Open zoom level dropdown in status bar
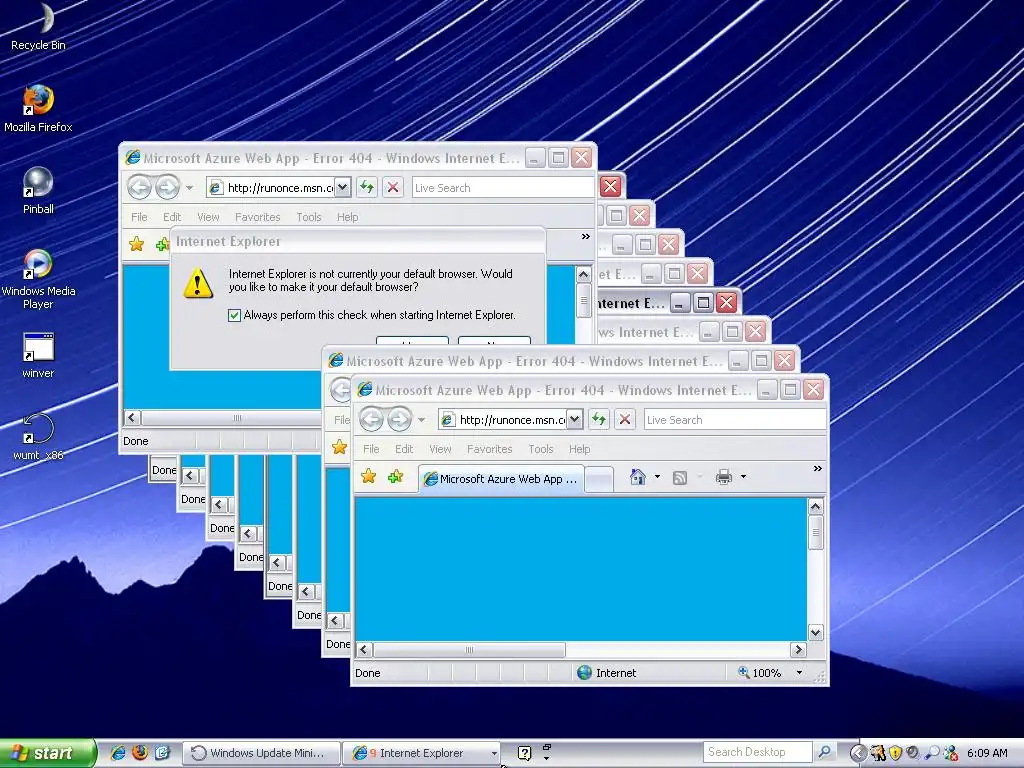This screenshot has width=1024, height=768. [799, 673]
